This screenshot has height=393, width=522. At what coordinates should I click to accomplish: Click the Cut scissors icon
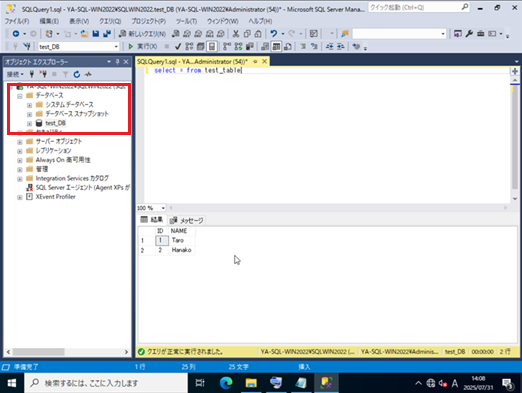coord(236,34)
